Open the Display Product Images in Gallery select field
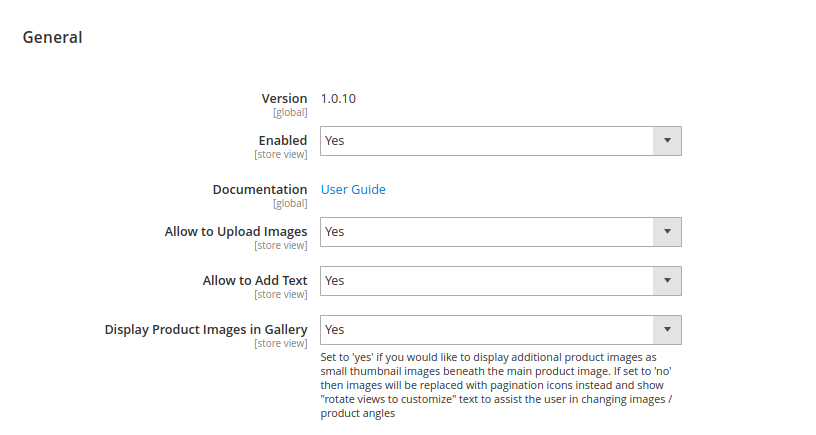Viewport: 816px width, 435px height. pyautogui.click(x=501, y=329)
